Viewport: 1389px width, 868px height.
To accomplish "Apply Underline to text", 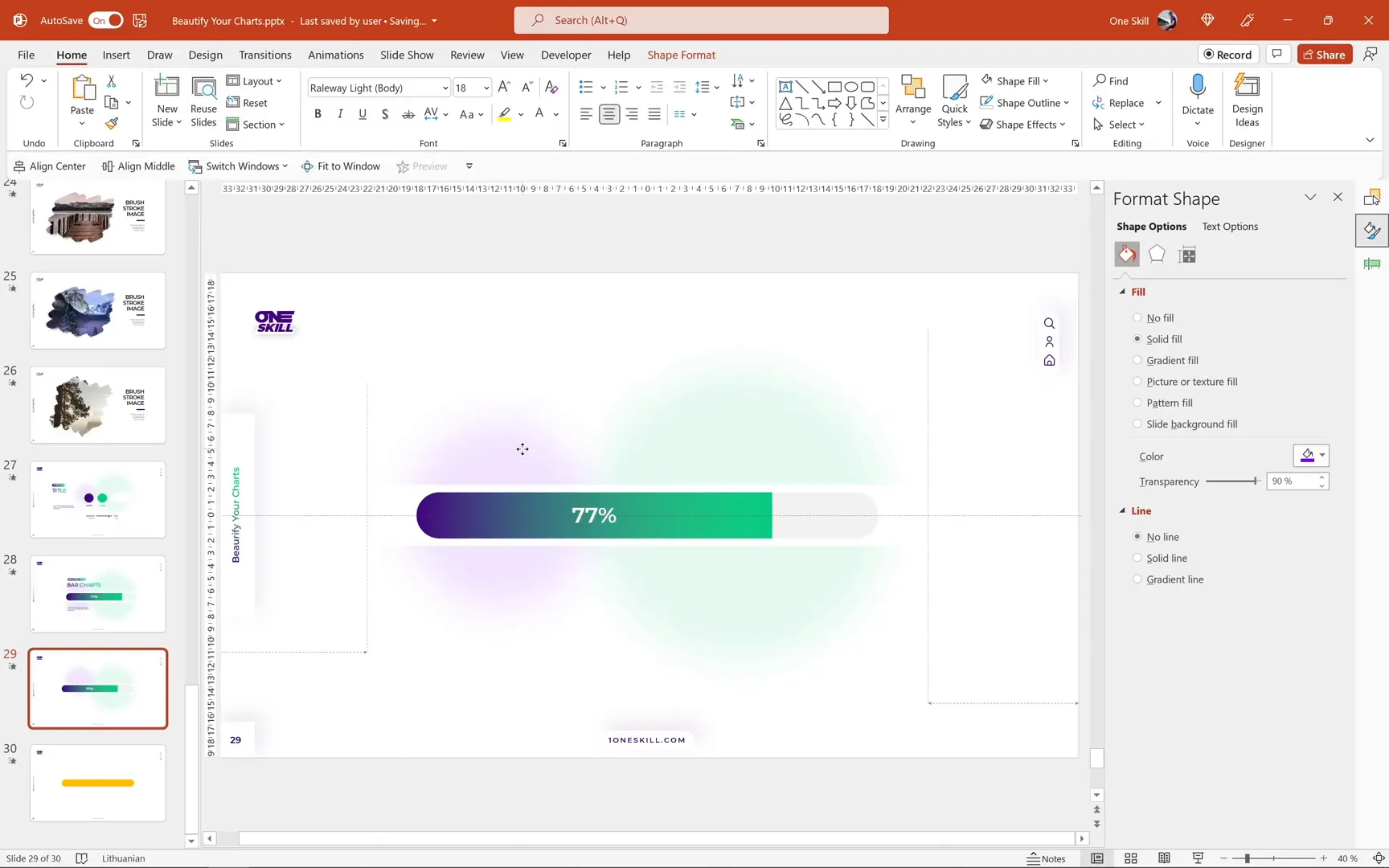I will (363, 114).
